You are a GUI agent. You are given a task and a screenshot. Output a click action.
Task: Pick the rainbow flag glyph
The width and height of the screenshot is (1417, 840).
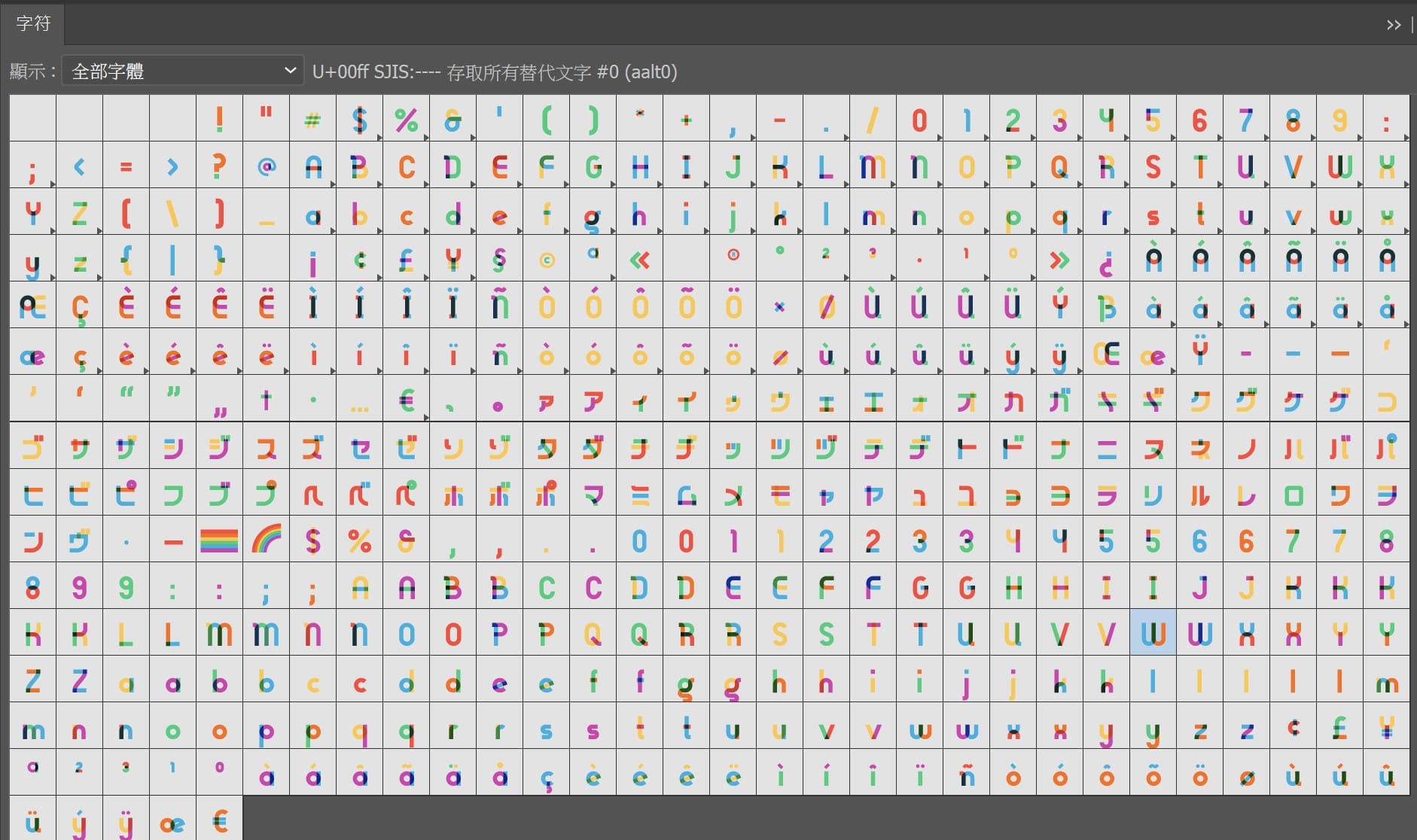pos(220,540)
